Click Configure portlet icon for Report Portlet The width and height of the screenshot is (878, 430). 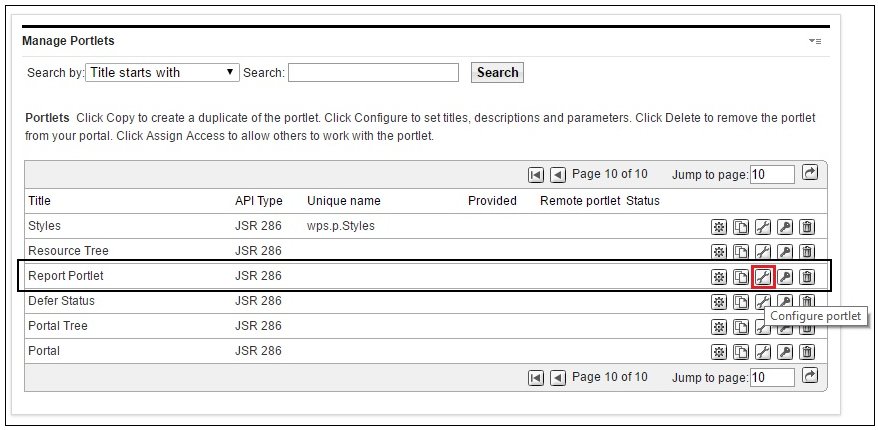(763, 277)
